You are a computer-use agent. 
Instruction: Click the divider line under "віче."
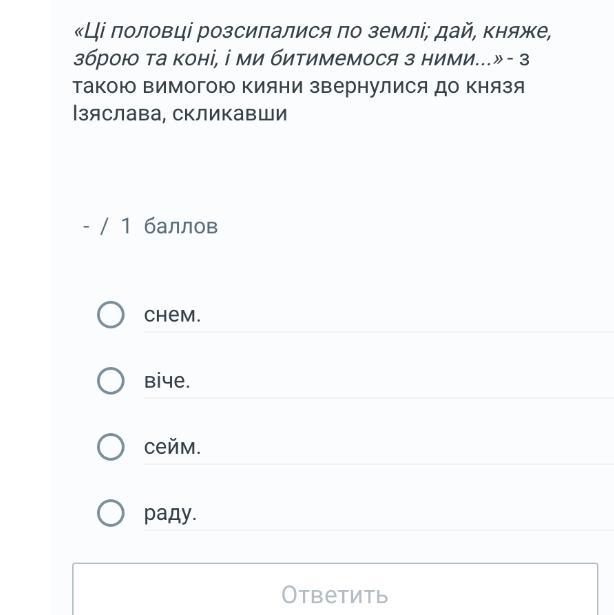point(378,398)
